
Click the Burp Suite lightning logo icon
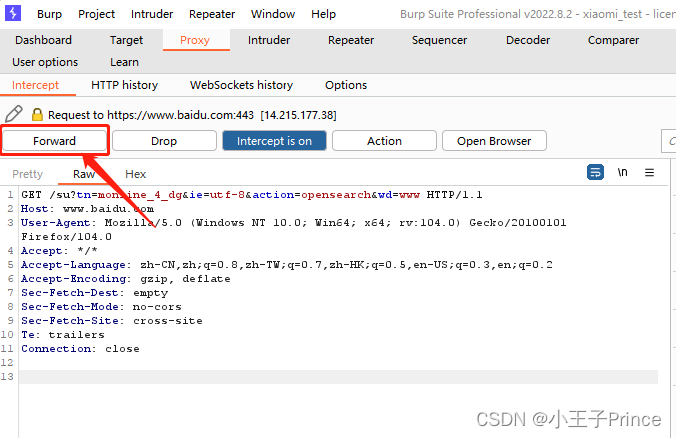(13, 13)
